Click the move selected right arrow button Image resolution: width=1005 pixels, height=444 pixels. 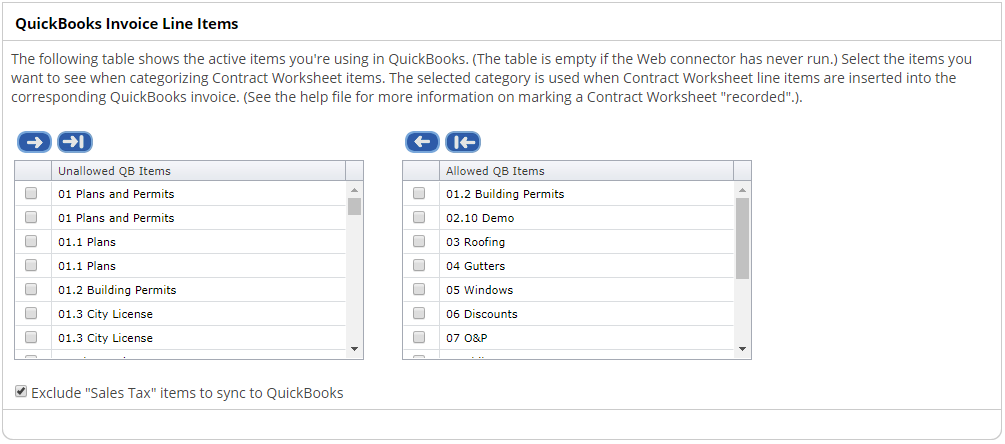35,142
